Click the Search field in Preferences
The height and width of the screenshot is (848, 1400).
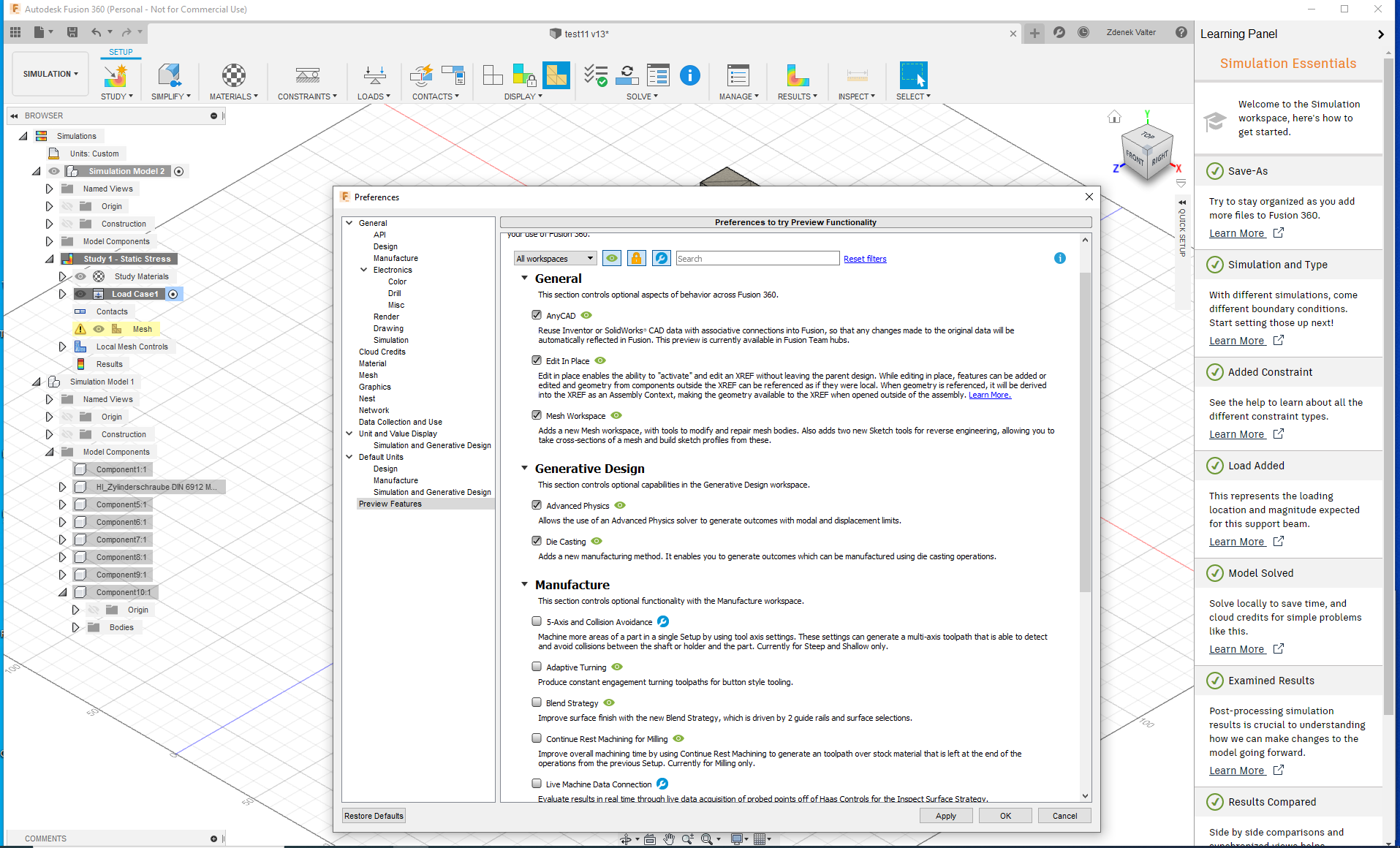(x=757, y=259)
